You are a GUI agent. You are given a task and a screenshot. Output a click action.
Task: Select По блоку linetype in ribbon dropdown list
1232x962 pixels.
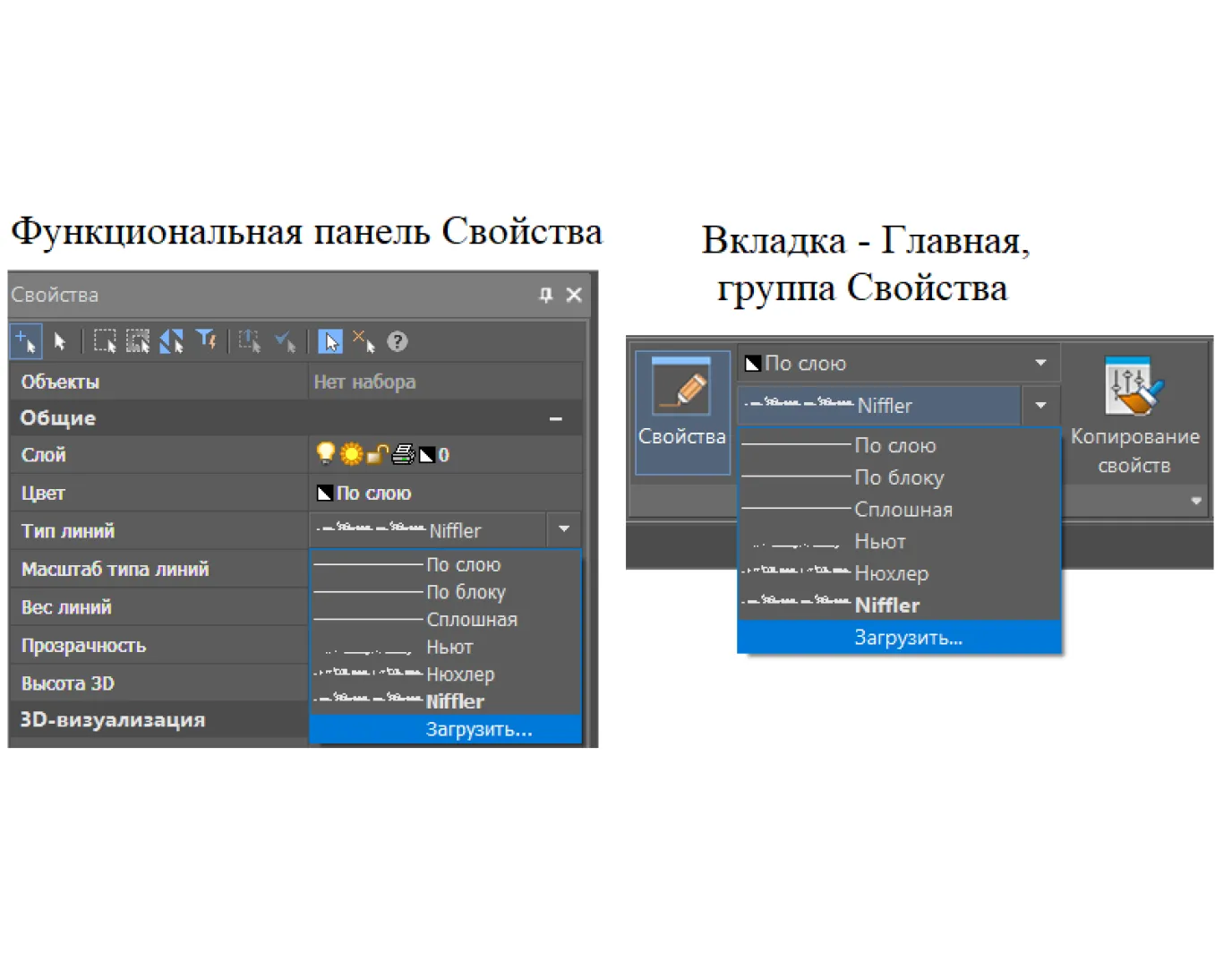899,477
